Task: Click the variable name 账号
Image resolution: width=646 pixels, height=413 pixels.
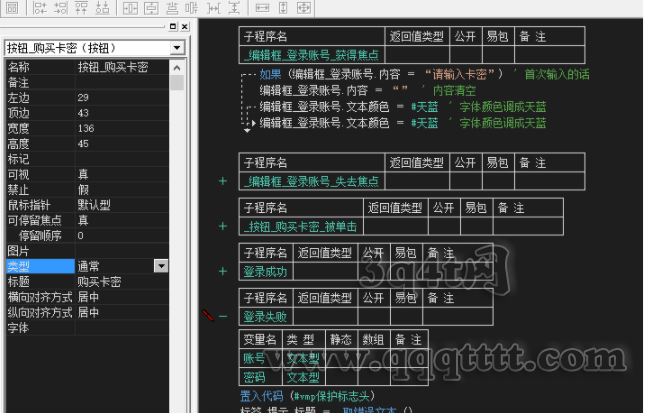Action: pos(254,358)
